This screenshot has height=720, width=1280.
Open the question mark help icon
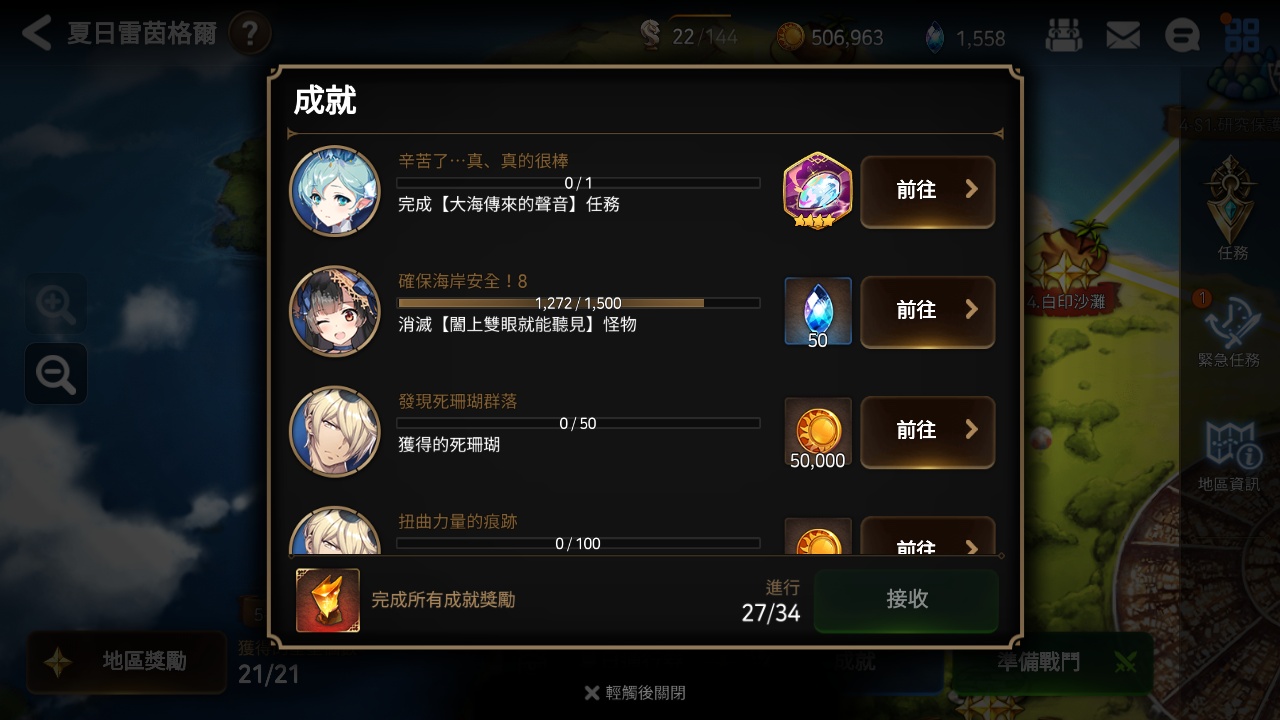pyautogui.click(x=250, y=34)
